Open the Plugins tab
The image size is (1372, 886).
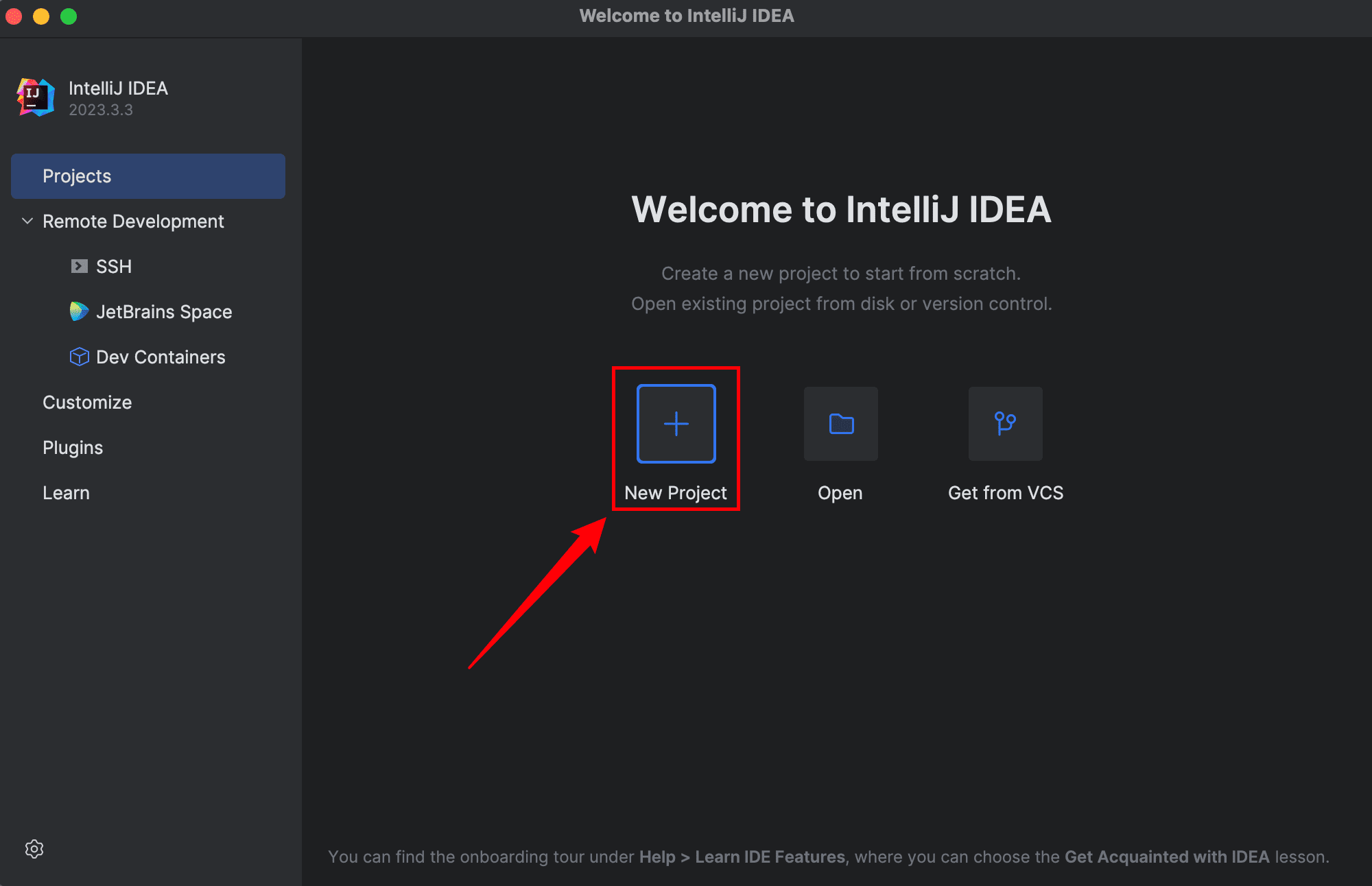tap(73, 448)
